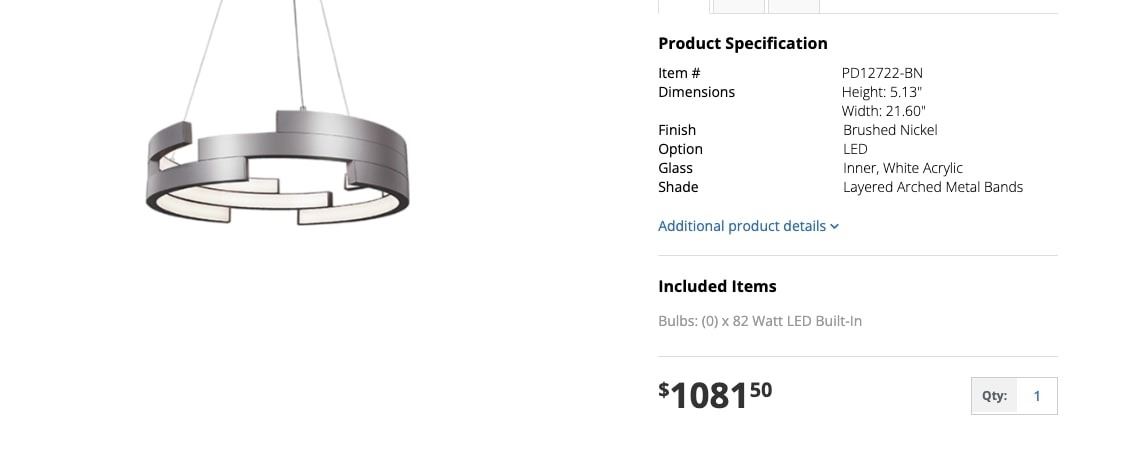Switch to the middle tab above Product Specification
The height and width of the screenshot is (450, 1139).
739,5
